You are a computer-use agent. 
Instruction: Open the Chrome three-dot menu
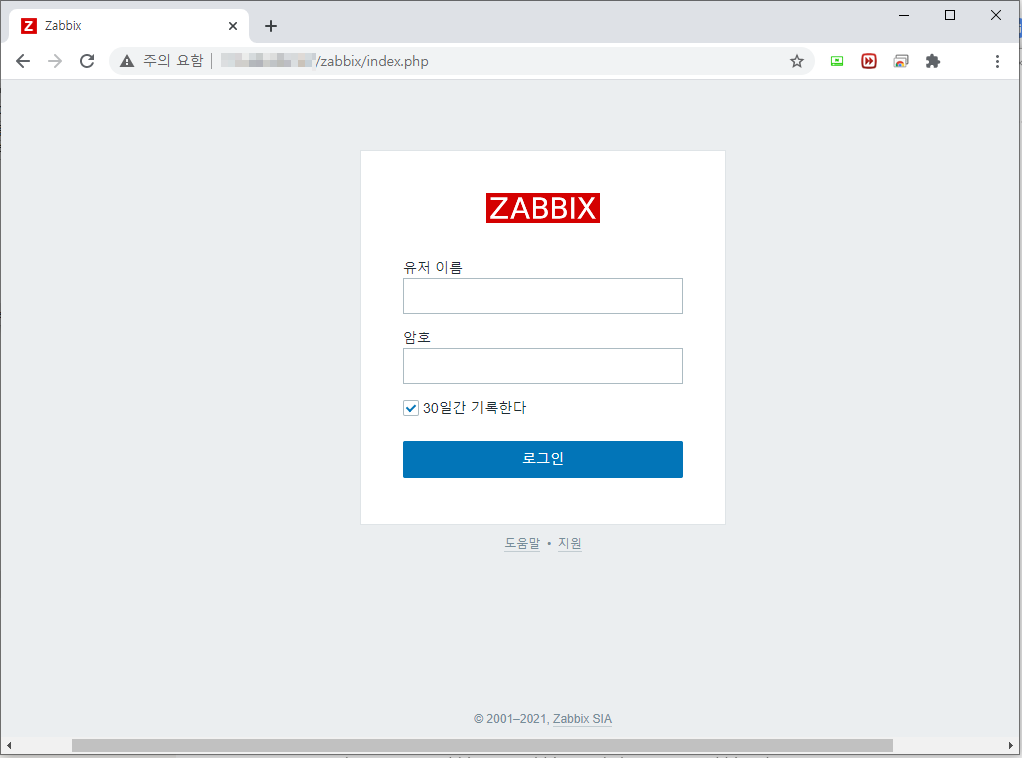click(x=997, y=61)
